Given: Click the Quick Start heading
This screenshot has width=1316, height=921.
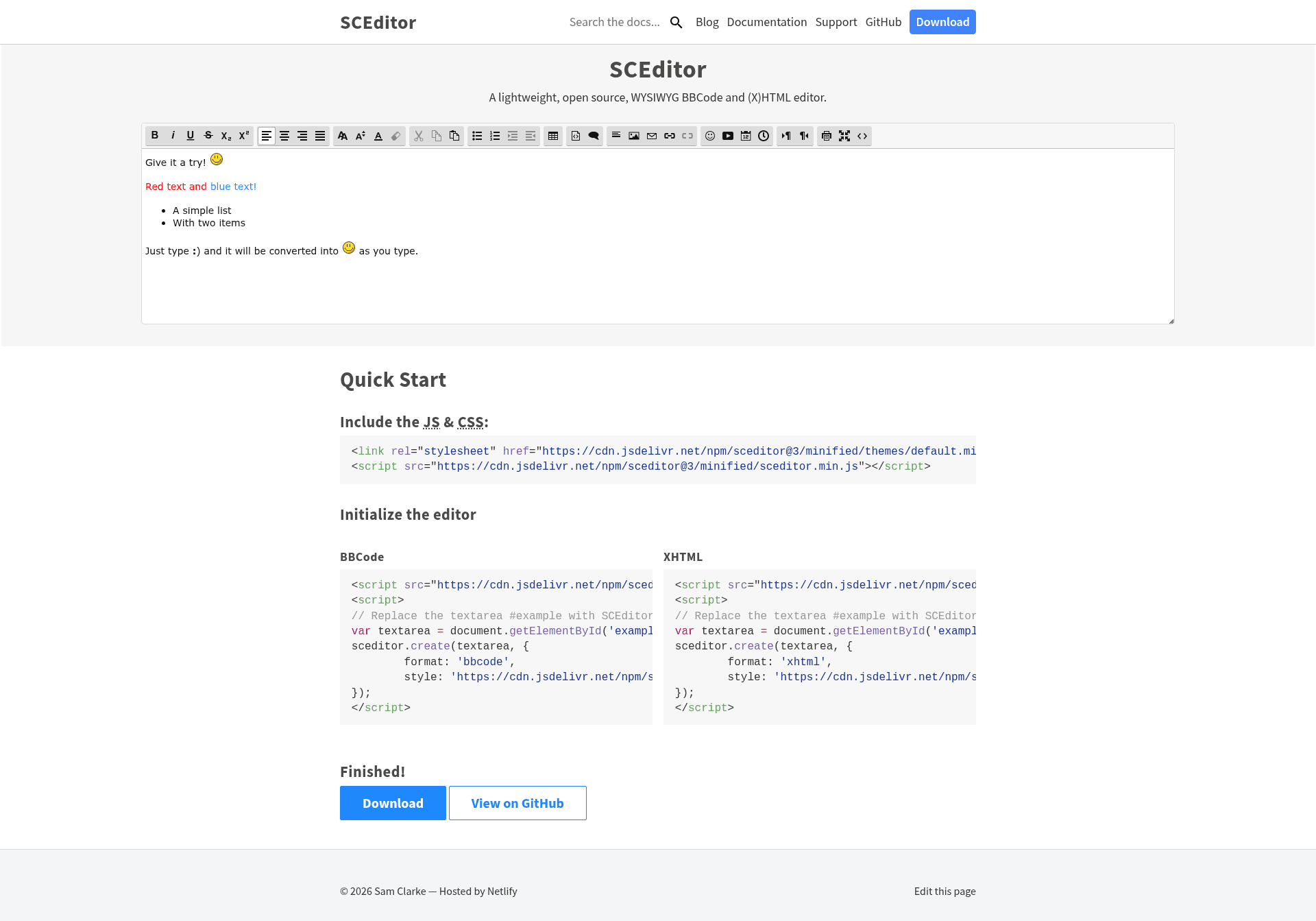Looking at the screenshot, I should pos(393,379).
